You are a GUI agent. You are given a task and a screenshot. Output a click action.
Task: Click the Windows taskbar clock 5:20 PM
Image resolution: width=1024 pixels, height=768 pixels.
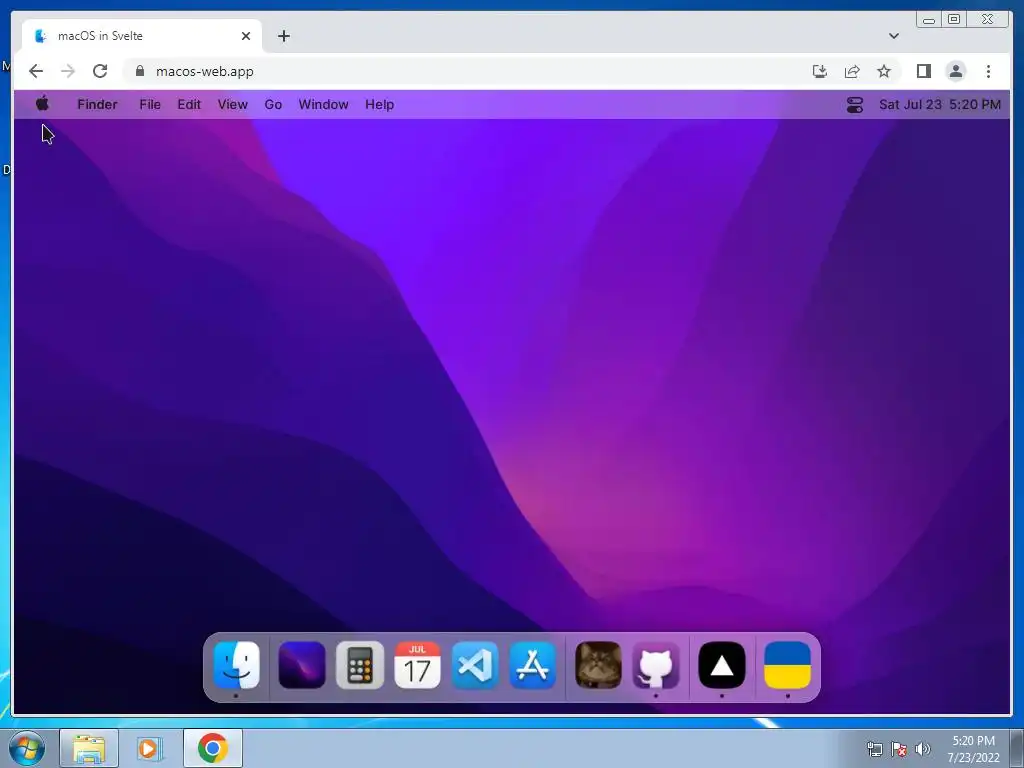[x=973, y=749]
